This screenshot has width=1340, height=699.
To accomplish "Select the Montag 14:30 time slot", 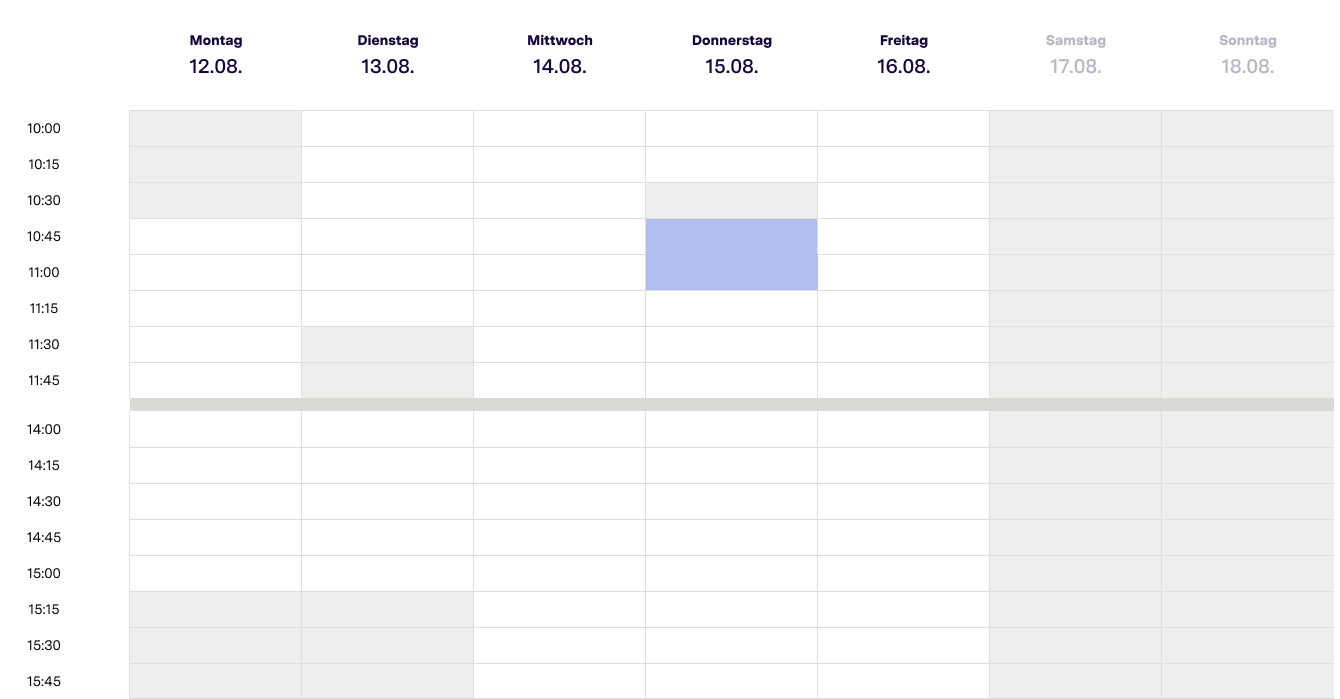I will 216,502.
